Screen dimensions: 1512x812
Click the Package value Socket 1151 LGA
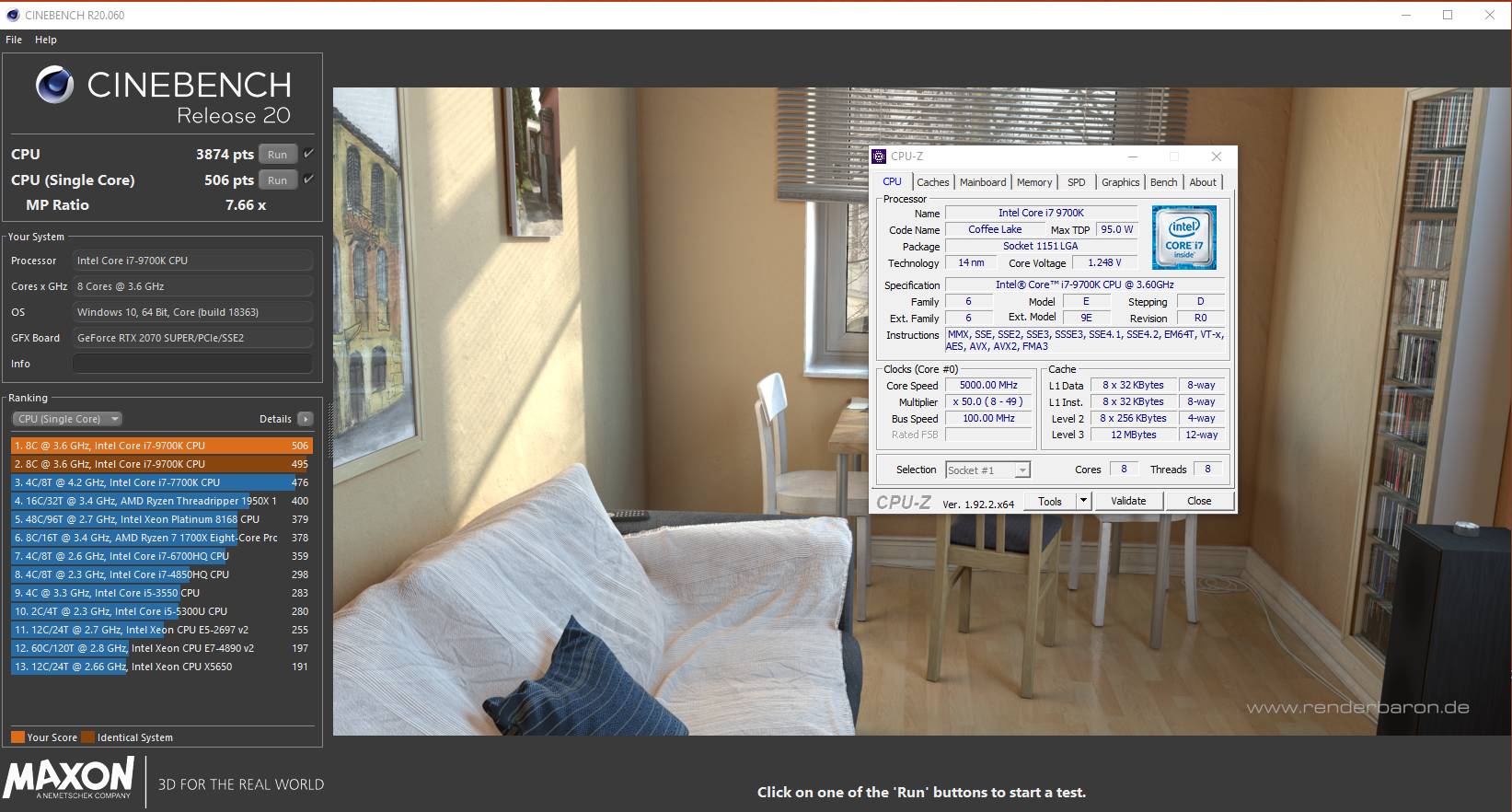(1041, 246)
